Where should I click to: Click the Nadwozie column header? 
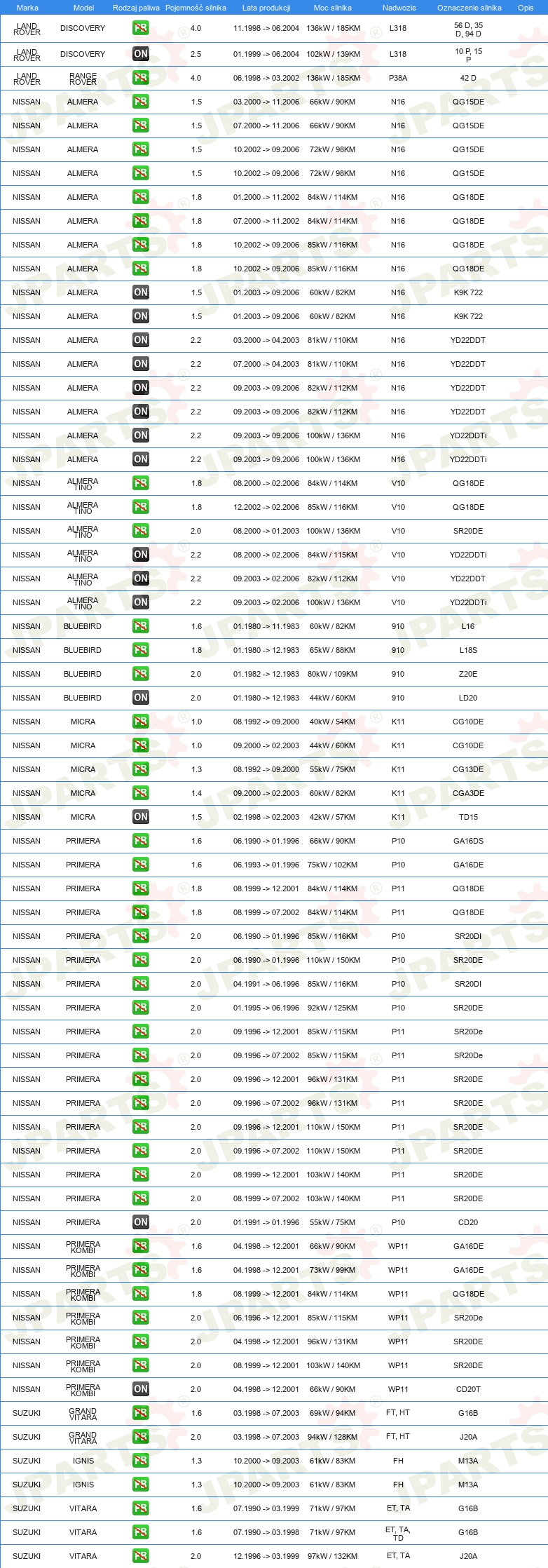[399, 8]
